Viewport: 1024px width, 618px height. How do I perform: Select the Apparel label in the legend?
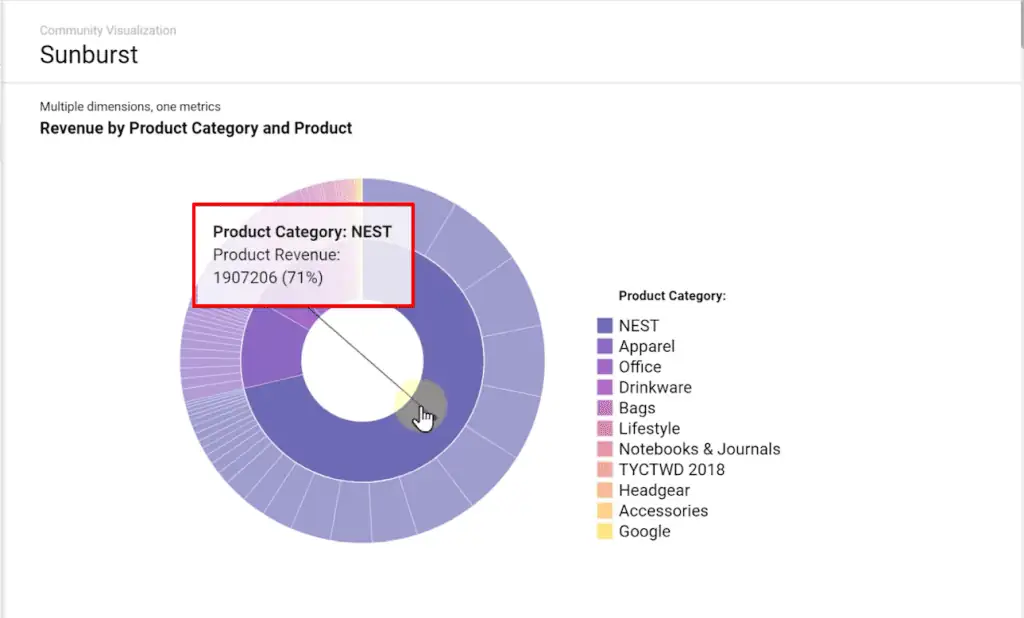[645, 346]
